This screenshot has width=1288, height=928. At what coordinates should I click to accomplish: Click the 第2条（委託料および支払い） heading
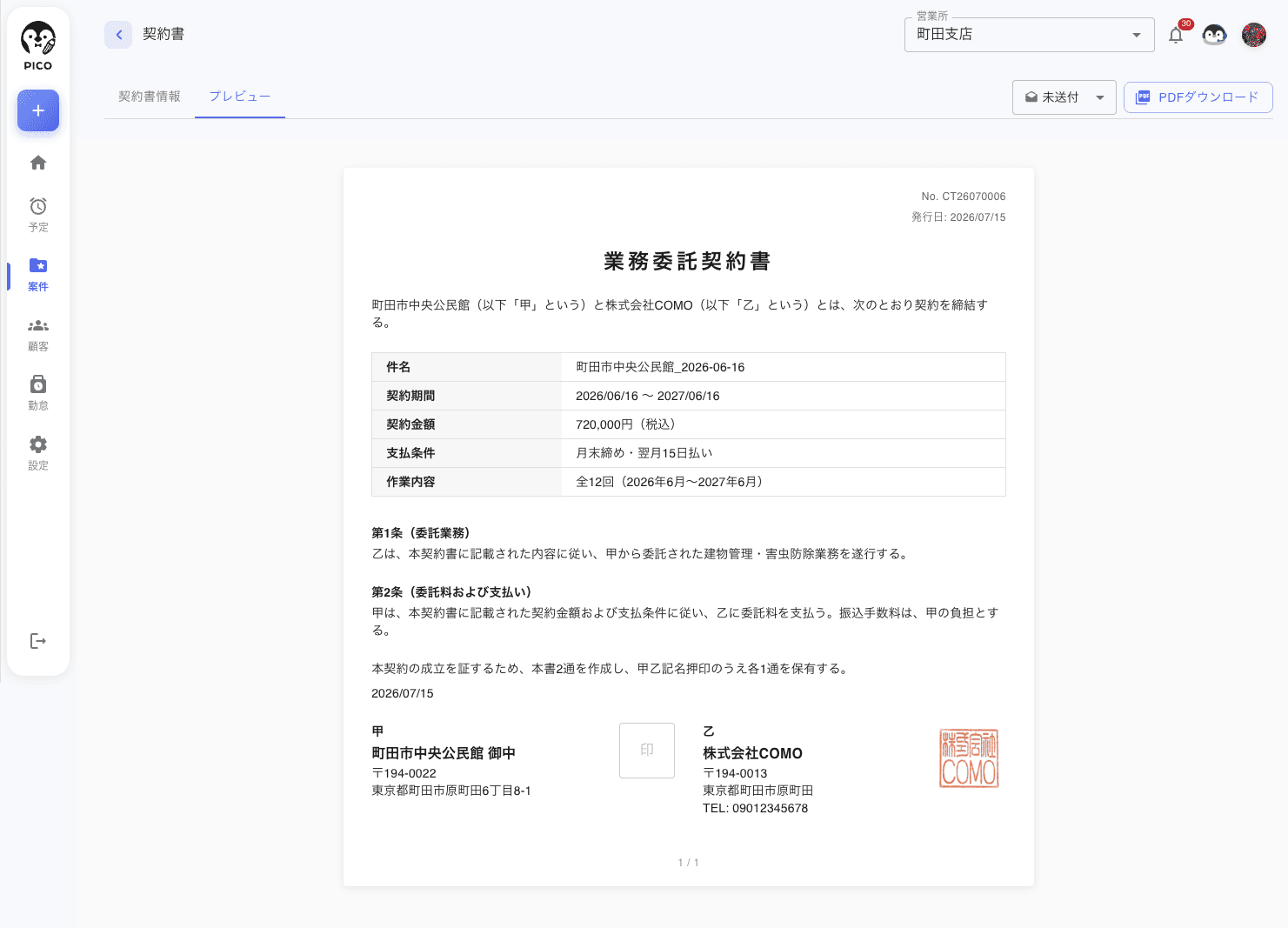point(451,592)
